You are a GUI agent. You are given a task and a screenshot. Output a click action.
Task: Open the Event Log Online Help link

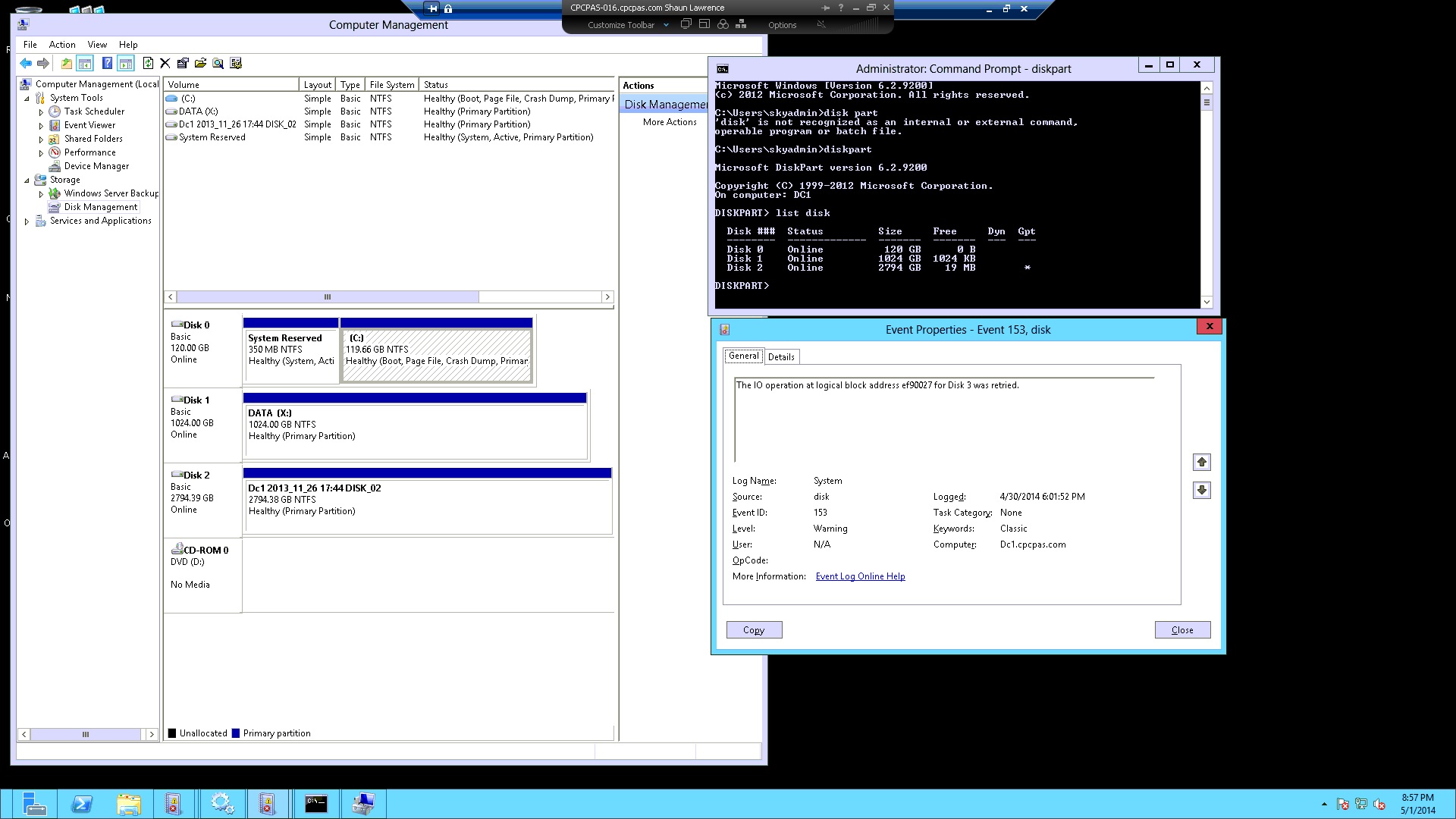point(860,576)
